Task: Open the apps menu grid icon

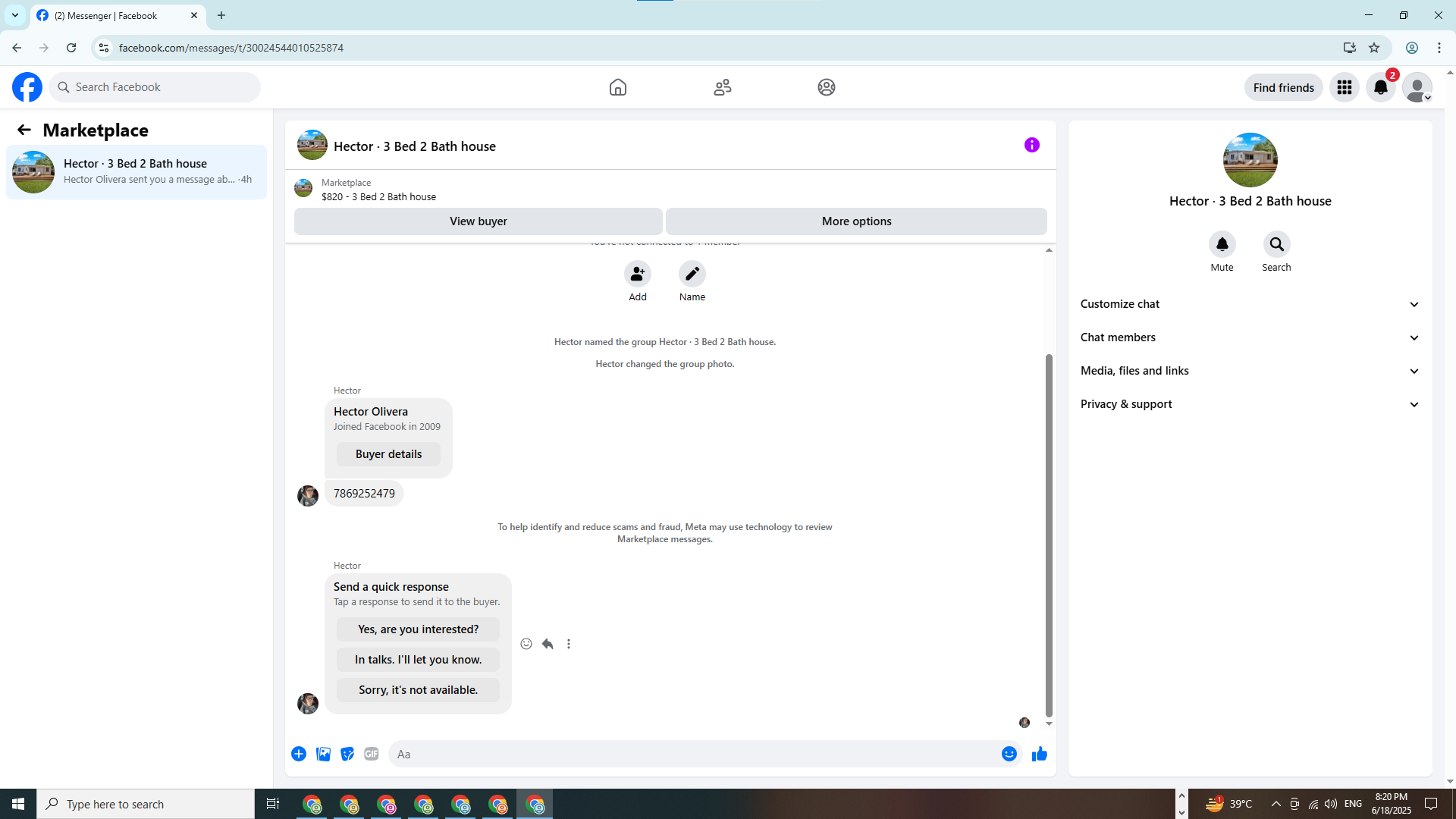Action: 1345,87
